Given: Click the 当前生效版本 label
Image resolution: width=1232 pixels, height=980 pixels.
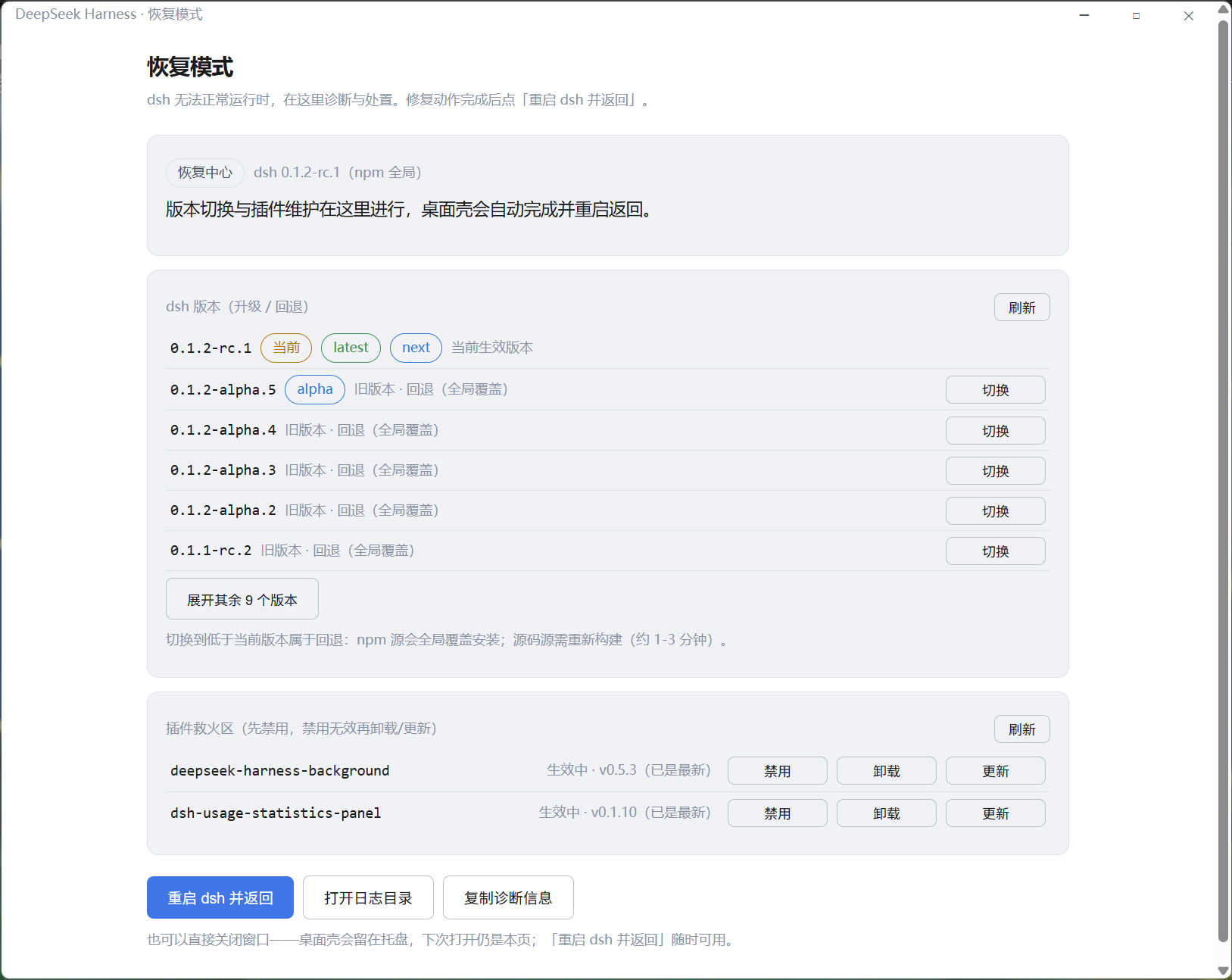Looking at the screenshot, I should (x=492, y=348).
